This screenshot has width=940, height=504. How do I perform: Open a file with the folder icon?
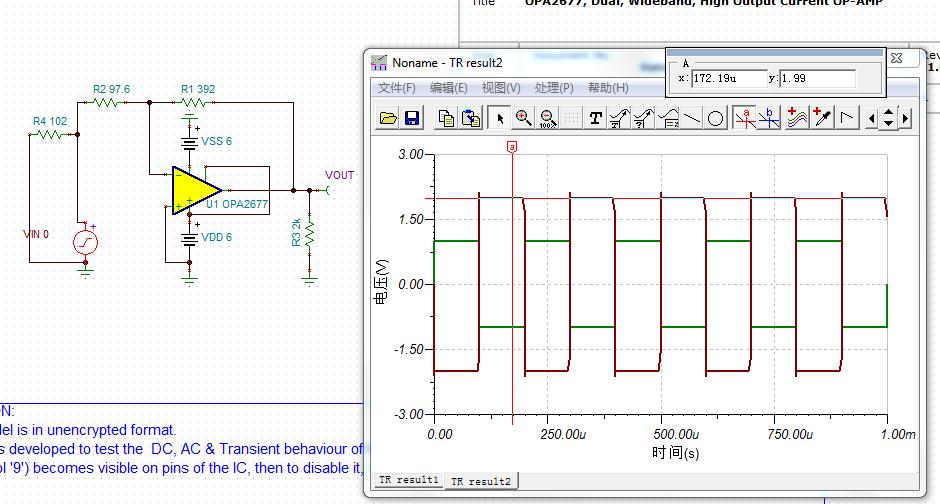(x=388, y=118)
